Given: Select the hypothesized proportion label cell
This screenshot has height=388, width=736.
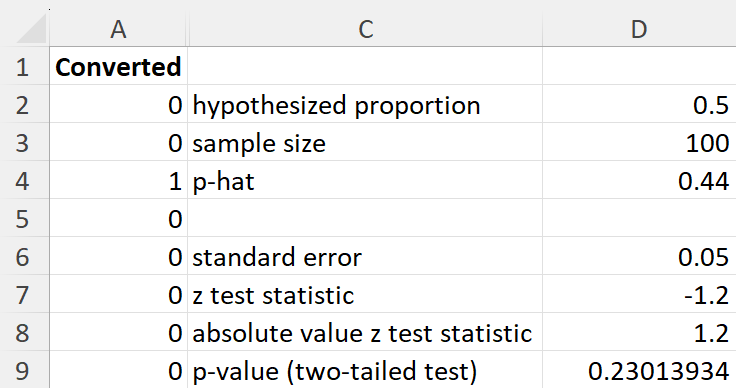Looking at the screenshot, I should (x=365, y=104).
